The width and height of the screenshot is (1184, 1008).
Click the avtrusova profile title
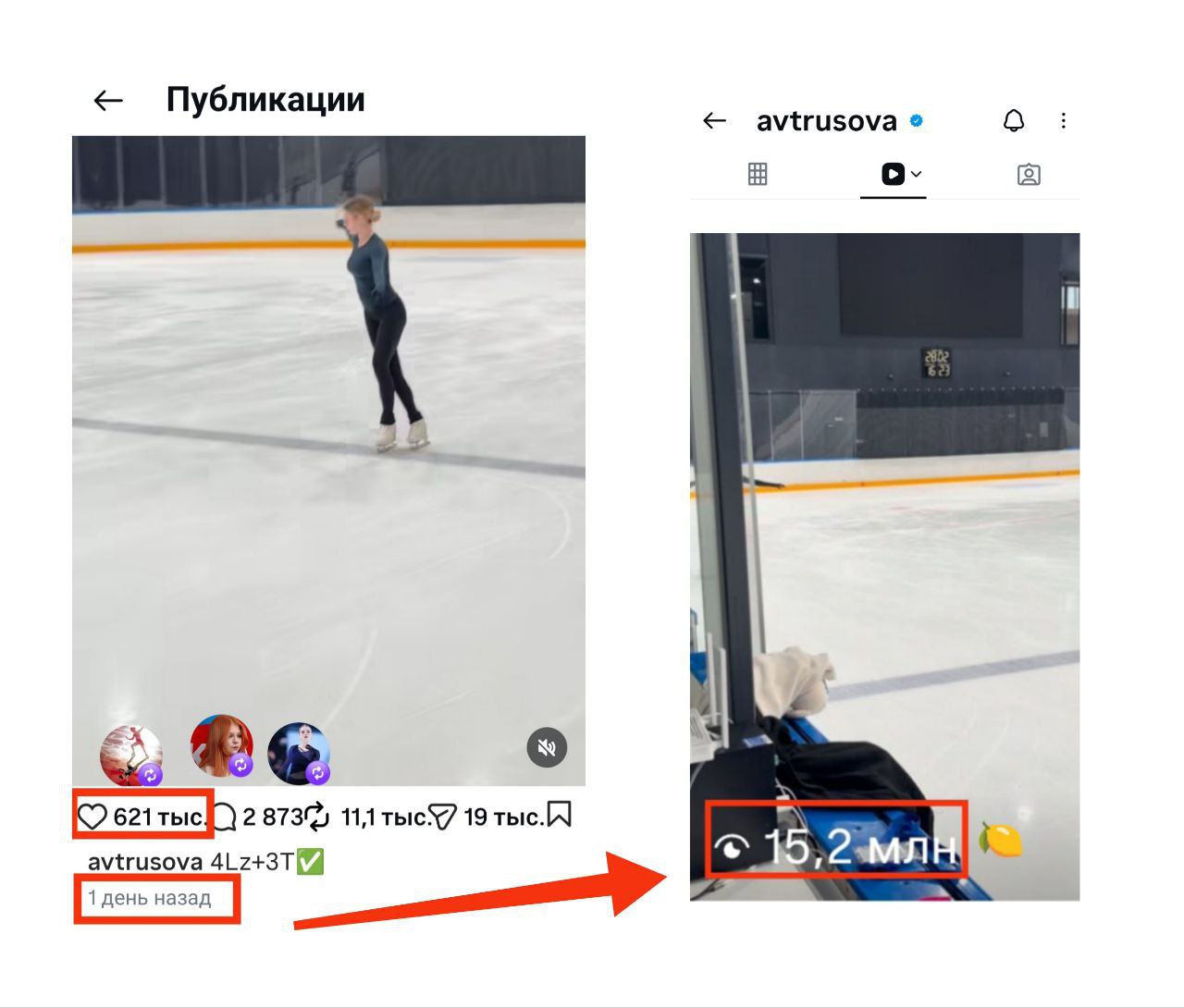pos(827,121)
